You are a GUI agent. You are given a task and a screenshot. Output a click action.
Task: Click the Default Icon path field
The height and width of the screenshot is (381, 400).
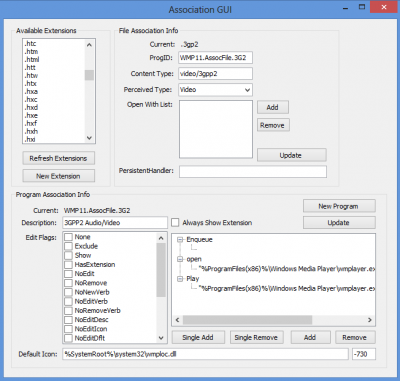[205, 354]
